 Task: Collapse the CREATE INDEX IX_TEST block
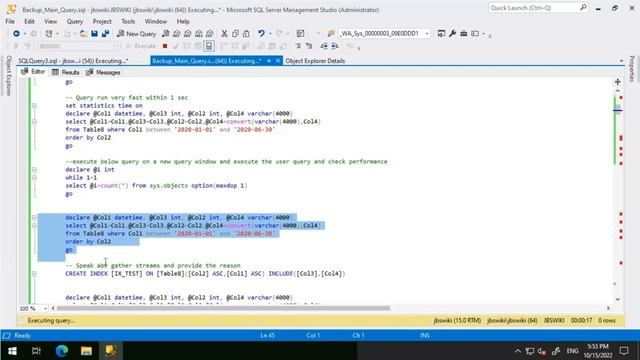click(34, 273)
